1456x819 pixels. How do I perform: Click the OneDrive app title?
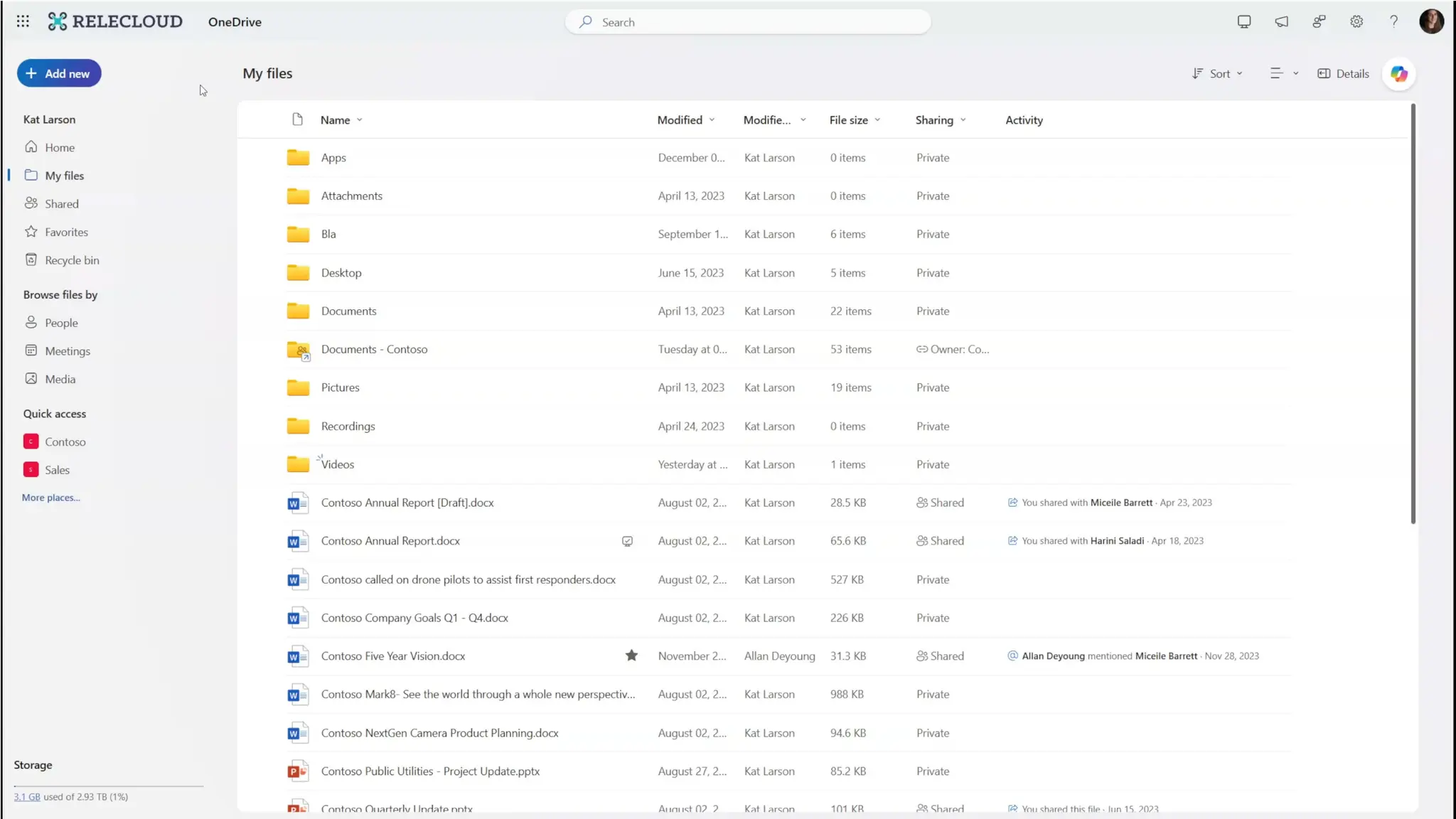click(x=235, y=22)
